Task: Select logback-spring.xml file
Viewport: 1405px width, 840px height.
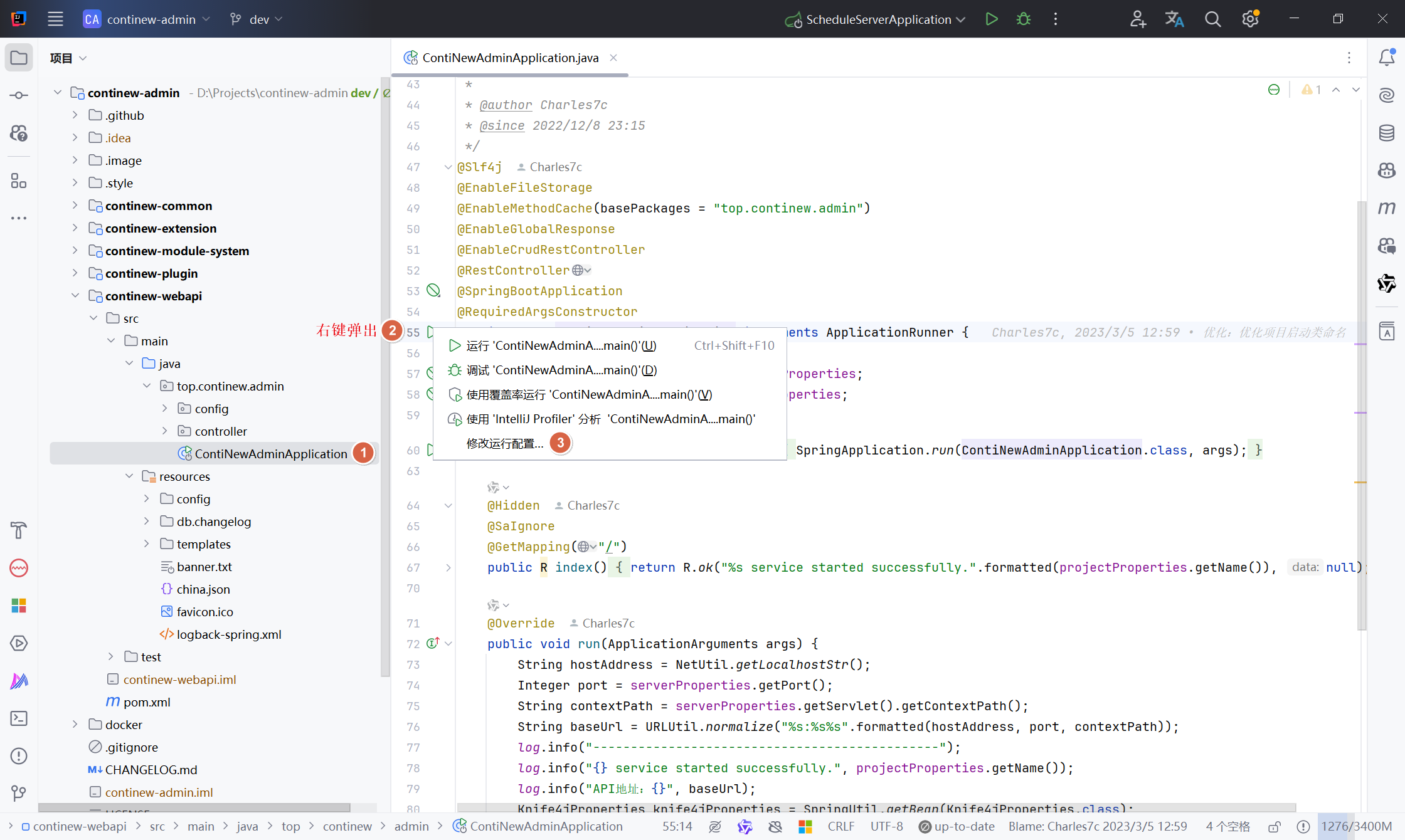Action: point(220,634)
